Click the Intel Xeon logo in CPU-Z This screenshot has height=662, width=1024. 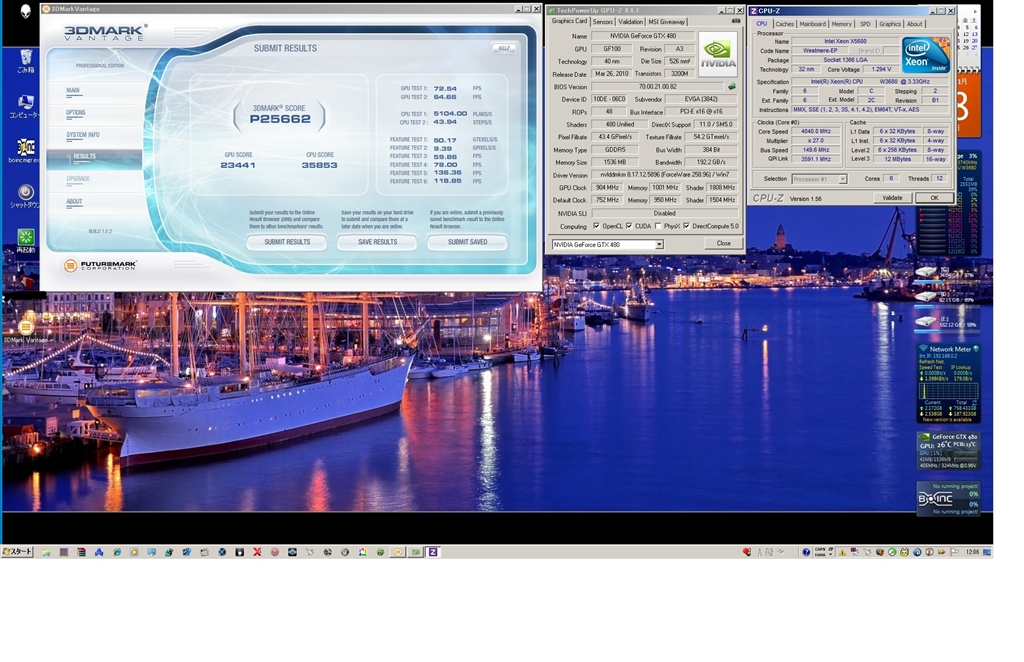coord(926,55)
